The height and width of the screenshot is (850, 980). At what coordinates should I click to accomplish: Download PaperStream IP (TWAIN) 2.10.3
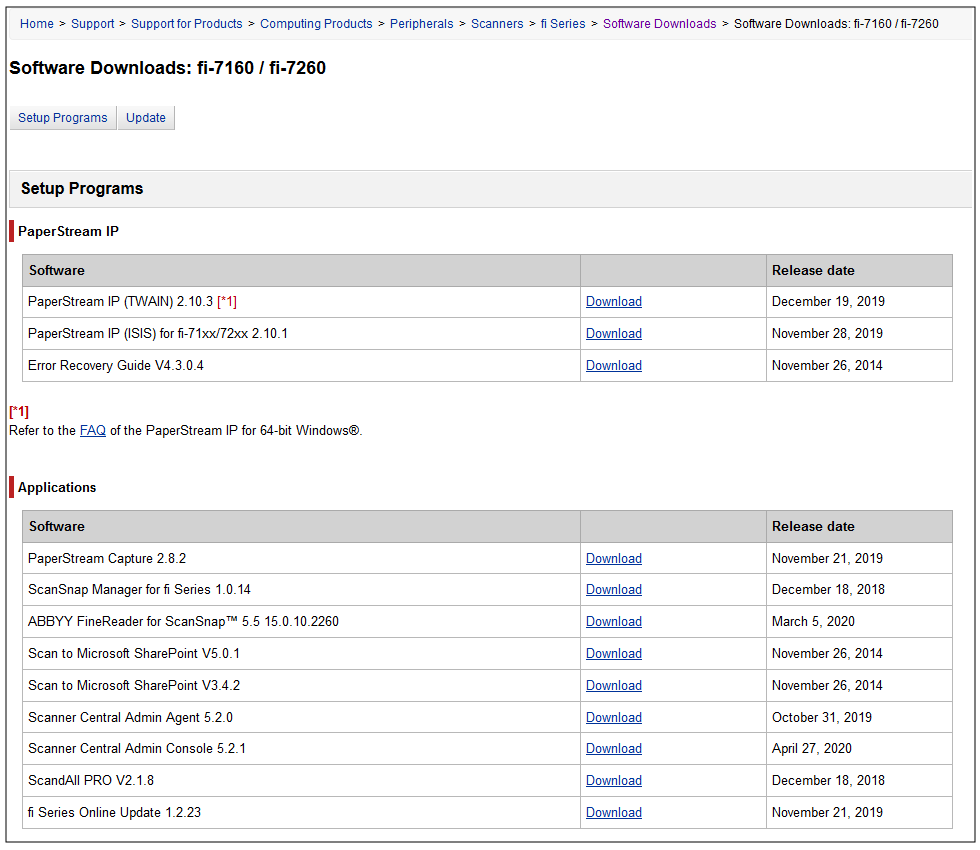[614, 302]
